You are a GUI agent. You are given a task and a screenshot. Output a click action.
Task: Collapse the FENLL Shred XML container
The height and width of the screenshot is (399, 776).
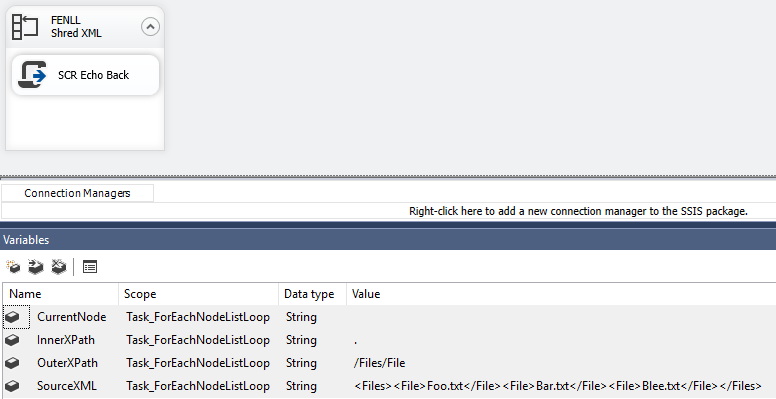click(x=150, y=26)
